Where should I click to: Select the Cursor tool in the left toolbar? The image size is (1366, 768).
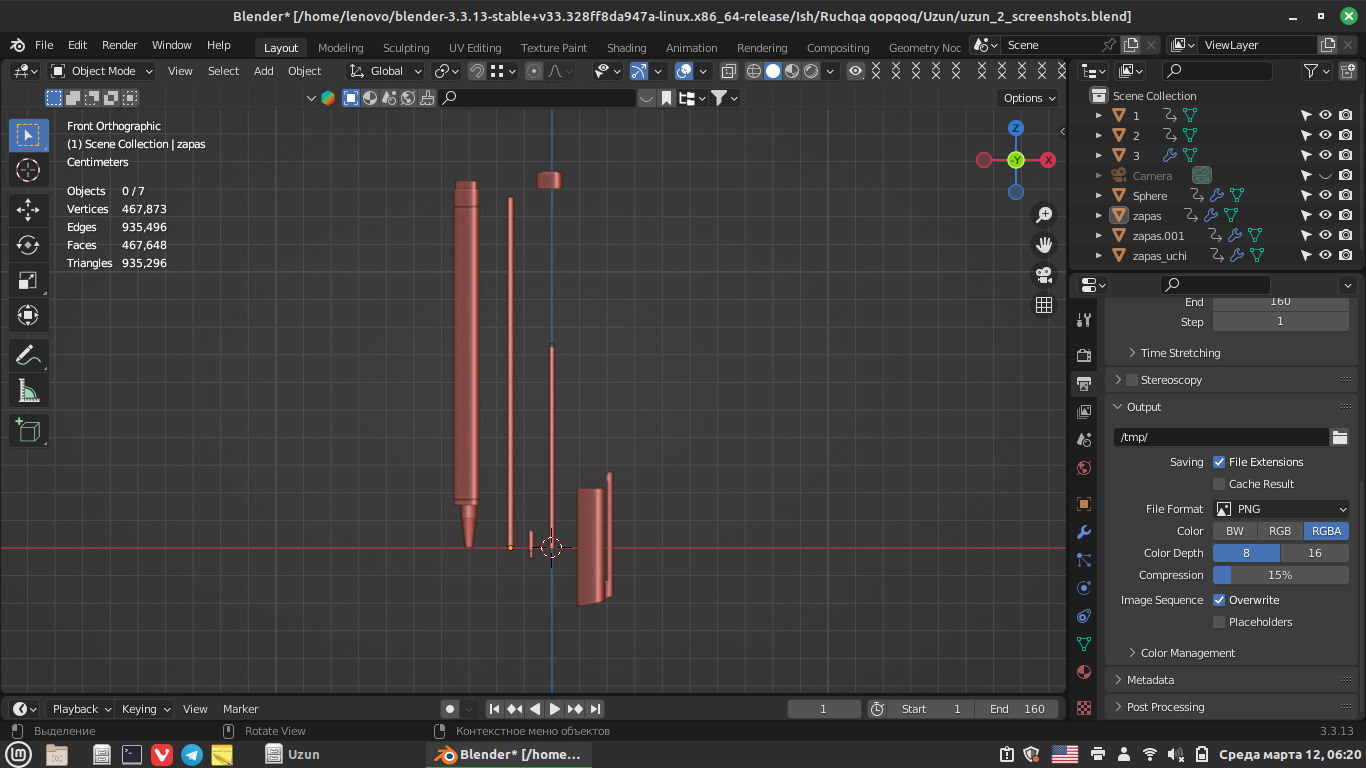29,170
